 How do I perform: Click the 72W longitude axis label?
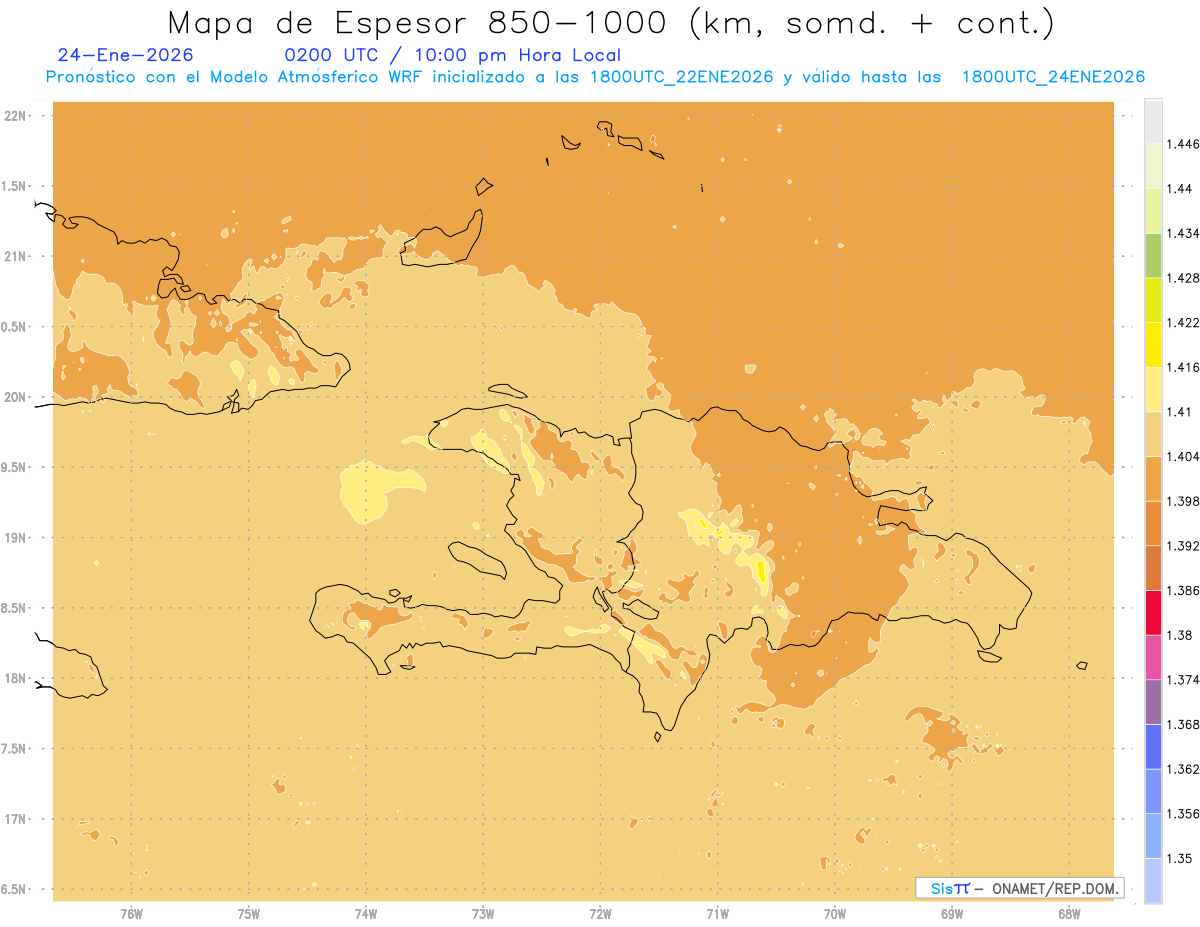point(600,914)
